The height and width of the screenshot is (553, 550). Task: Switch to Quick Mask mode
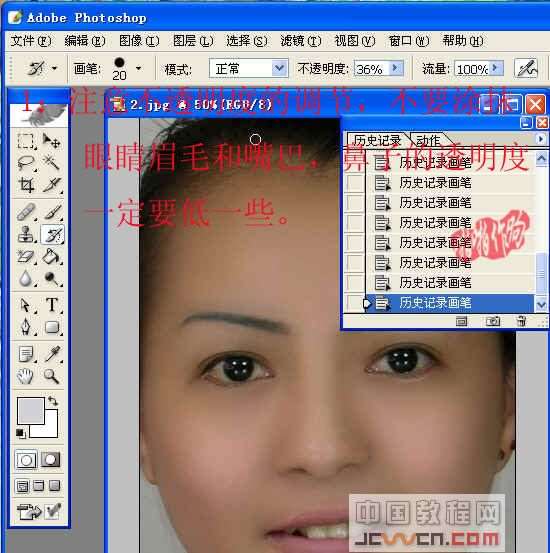(x=50, y=460)
